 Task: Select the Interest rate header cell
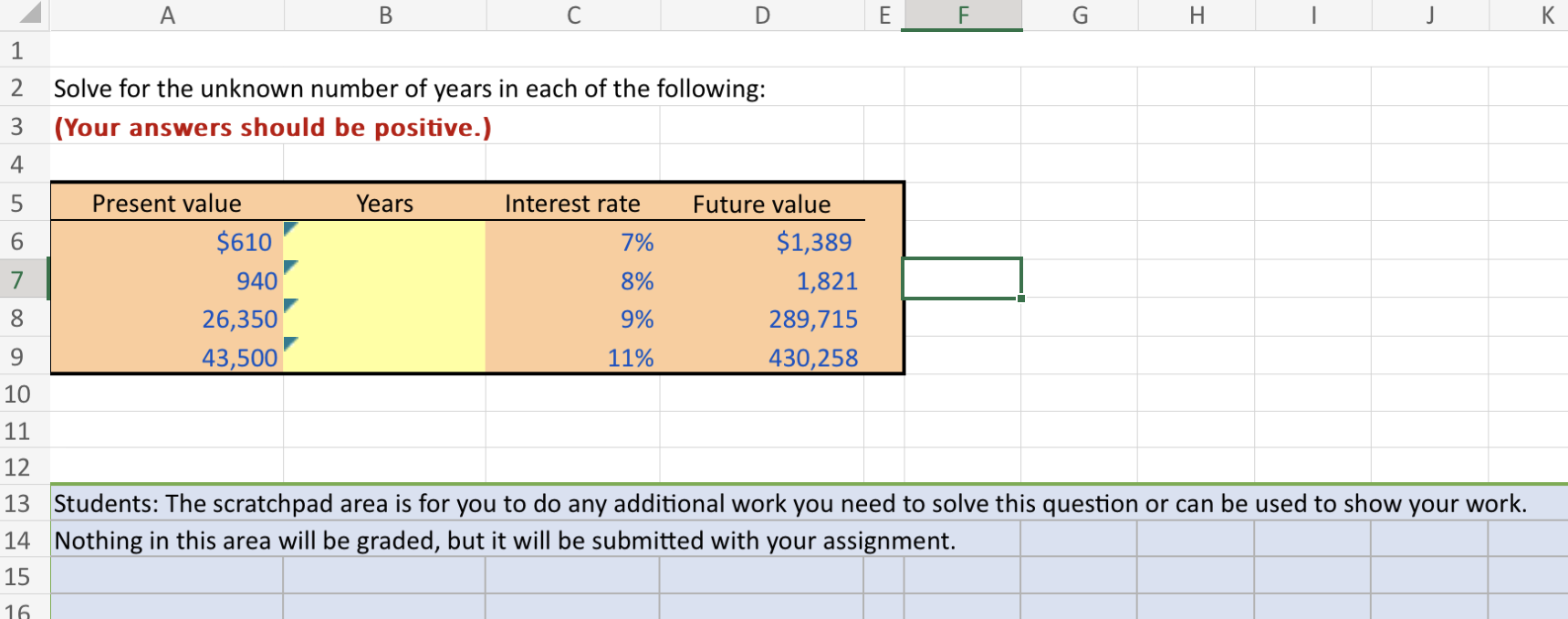(x=573, y=203)
